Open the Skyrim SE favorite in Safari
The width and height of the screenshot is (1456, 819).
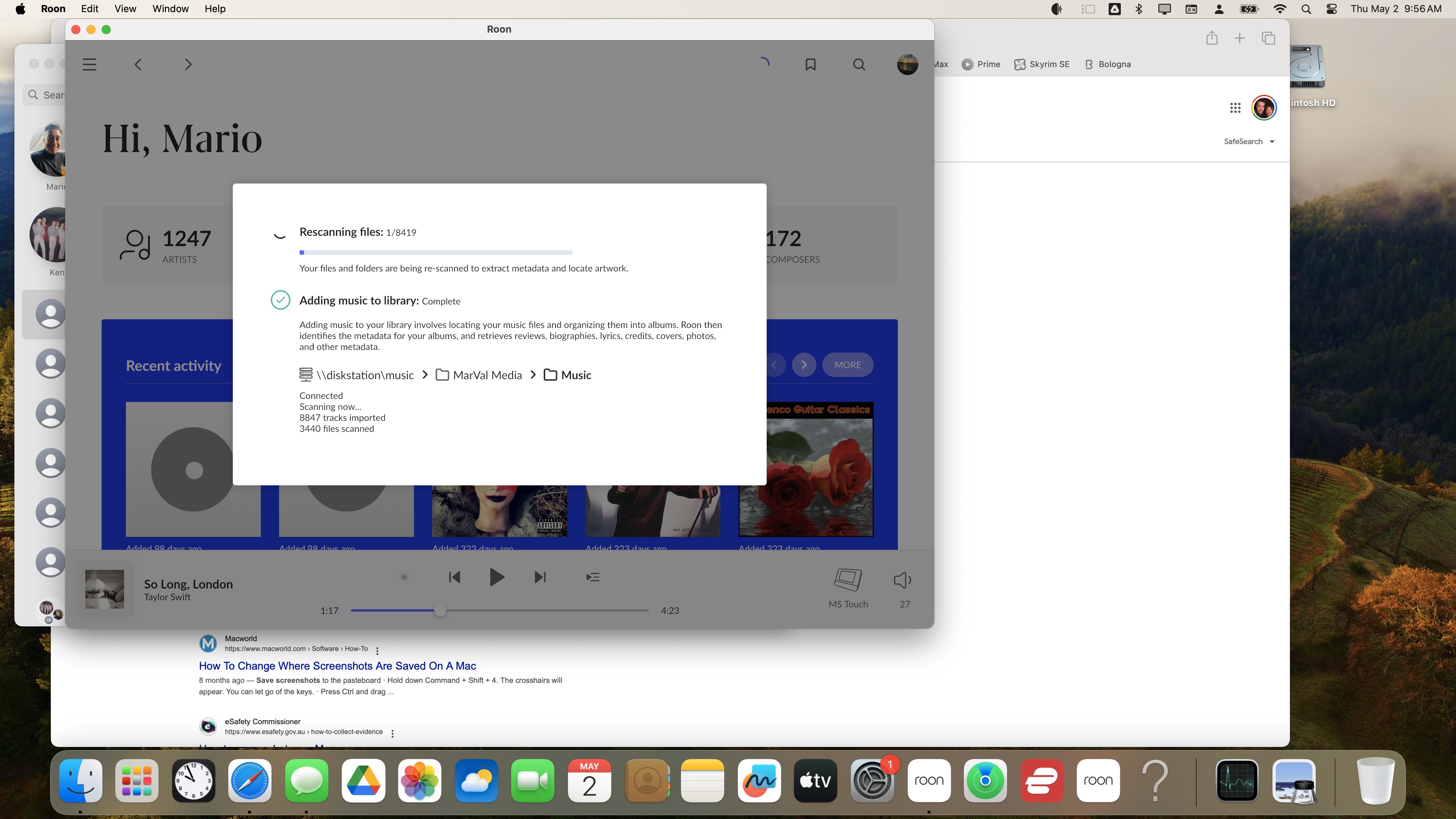pos(1041,64)
